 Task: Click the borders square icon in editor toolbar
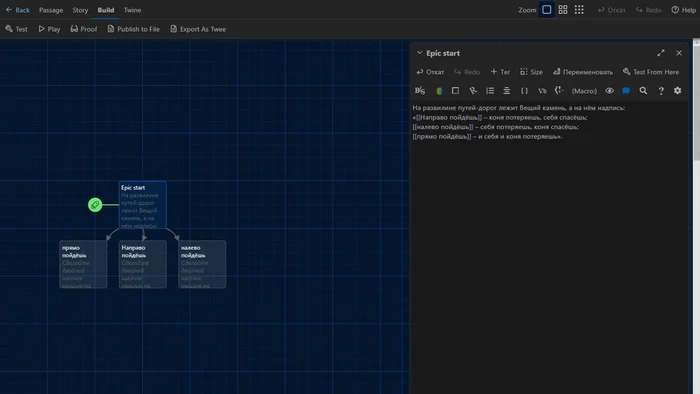pos(455,91)
